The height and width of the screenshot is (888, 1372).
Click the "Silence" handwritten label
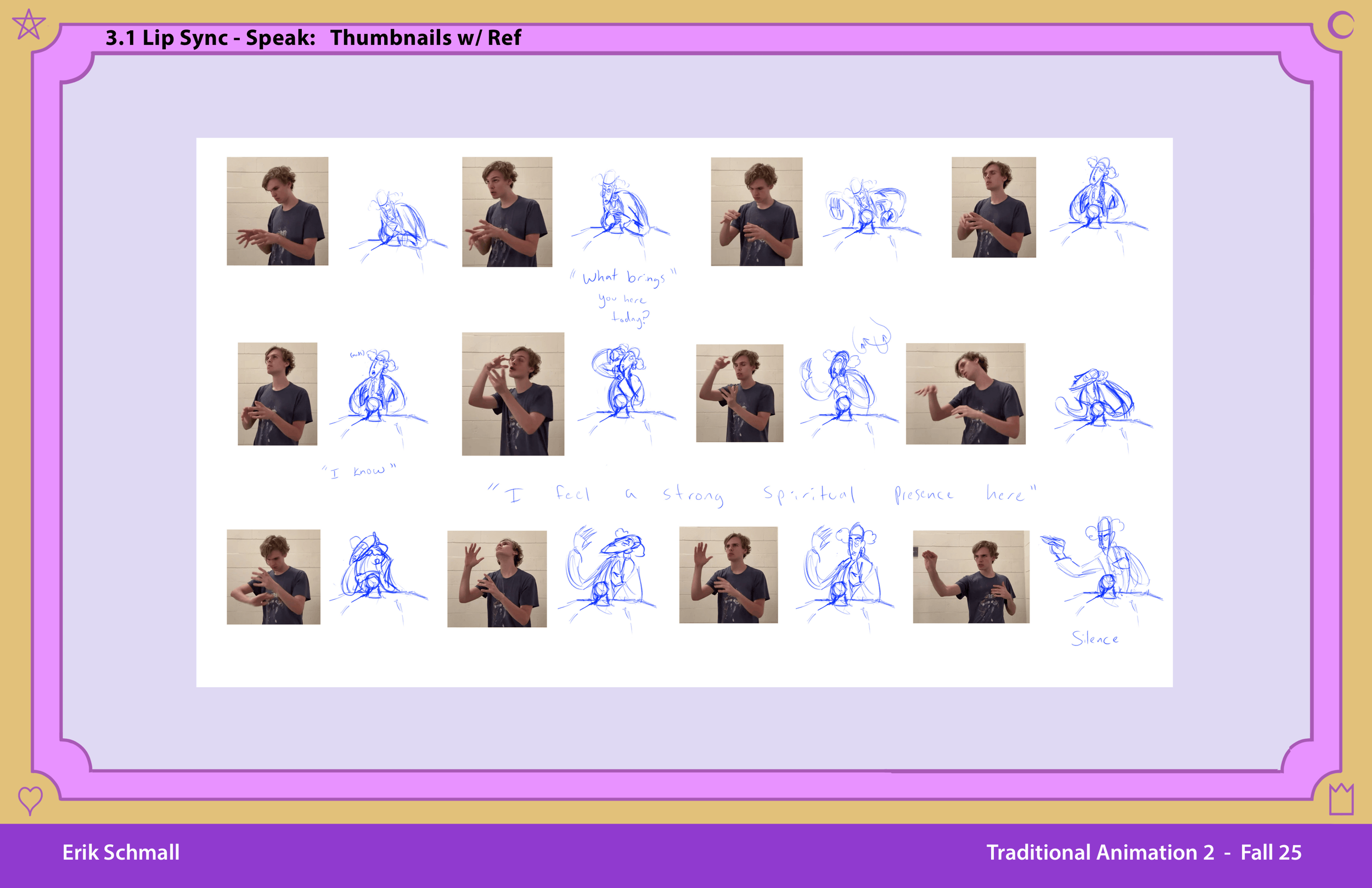(1094, 638)
